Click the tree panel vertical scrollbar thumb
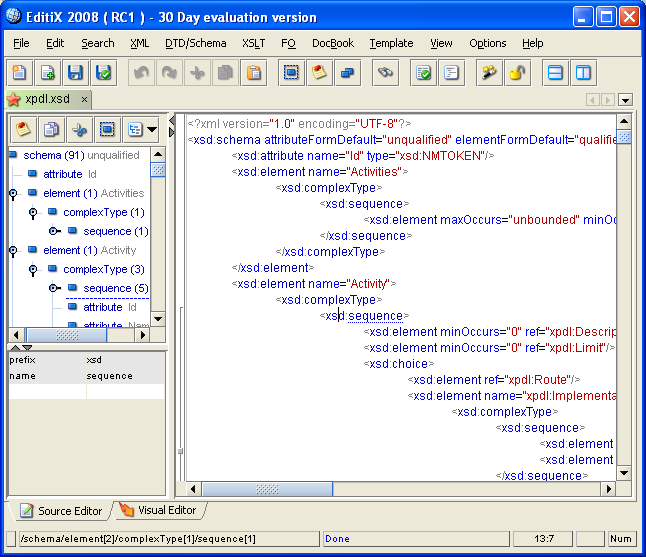Screen dimensions: 646x557 point(158,170)
